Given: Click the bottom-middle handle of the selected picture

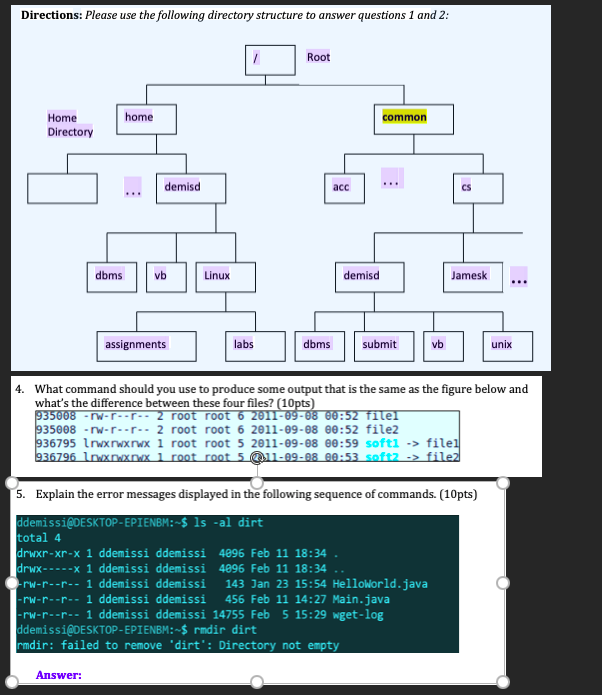Looking at the screenshot, I should pyautogui.click(x=257, y=682).
